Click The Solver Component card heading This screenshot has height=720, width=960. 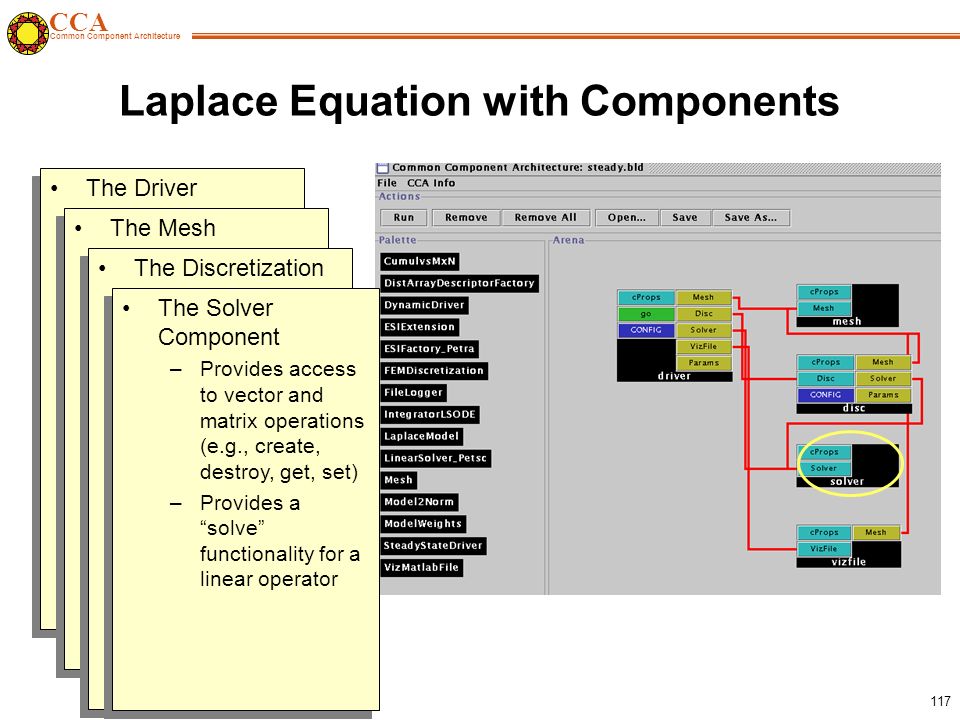coord(219,323)
